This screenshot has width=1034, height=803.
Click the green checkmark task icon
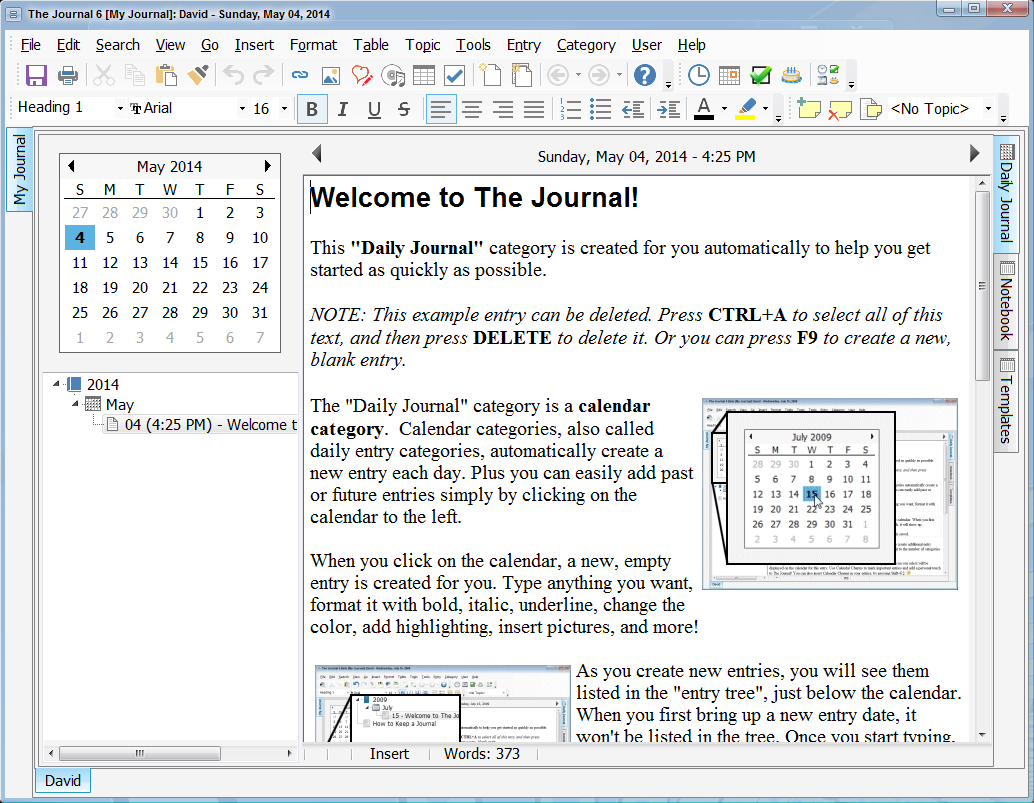point(760,75)
